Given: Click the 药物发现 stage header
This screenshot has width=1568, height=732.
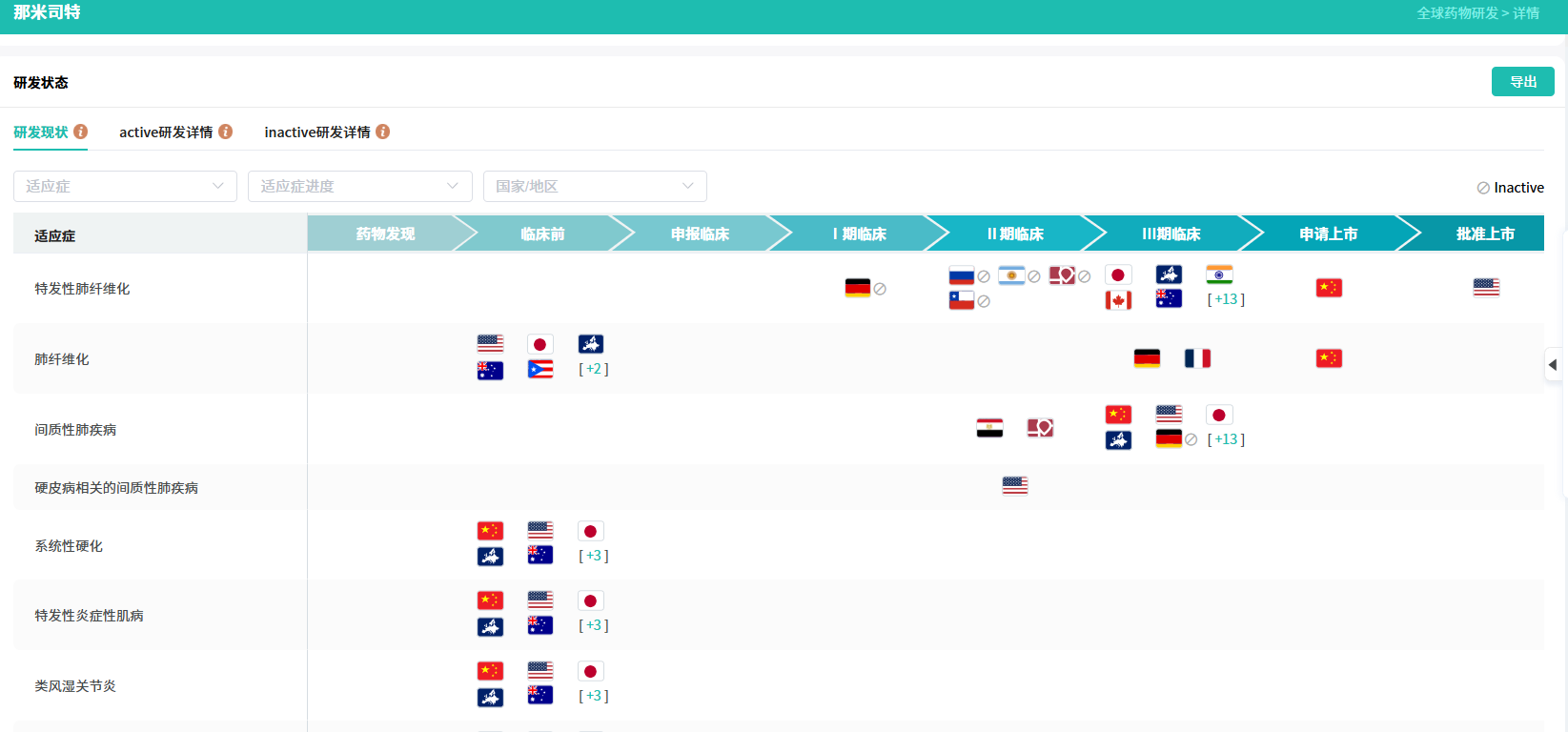Looking at the screenshot, I should click(386, 234).
